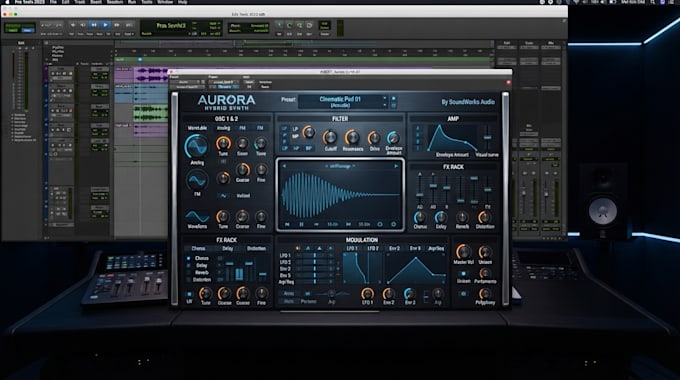Select the Analog oscillator tab
The width and height of the screenshot is (680, 380).
(223, 128)
